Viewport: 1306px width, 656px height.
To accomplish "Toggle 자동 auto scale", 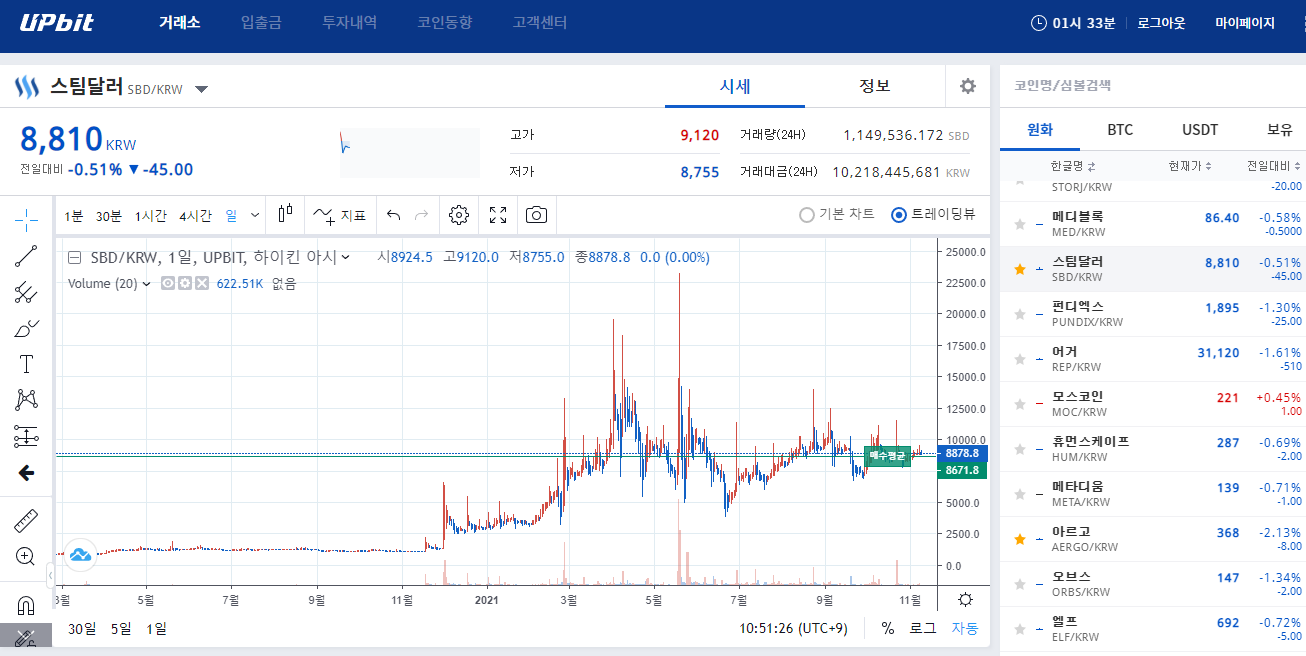I will (x=965, y=629).
